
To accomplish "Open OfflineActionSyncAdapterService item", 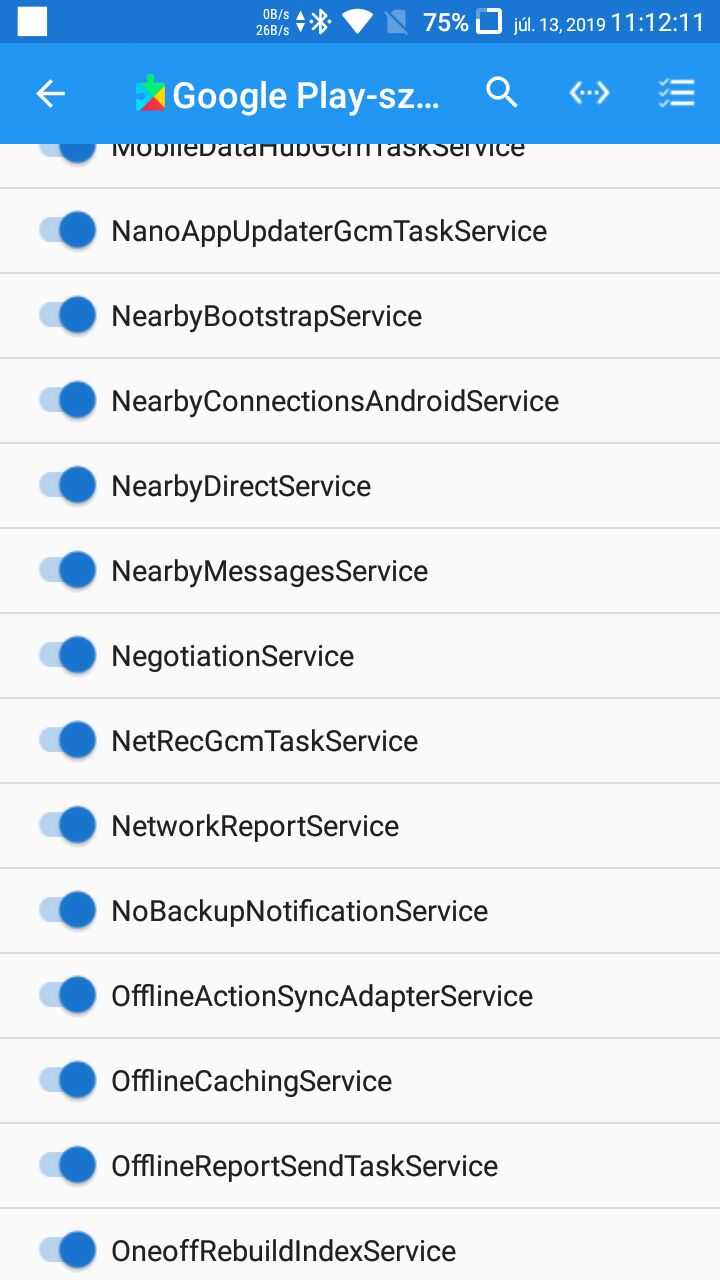I will (360, 995).
